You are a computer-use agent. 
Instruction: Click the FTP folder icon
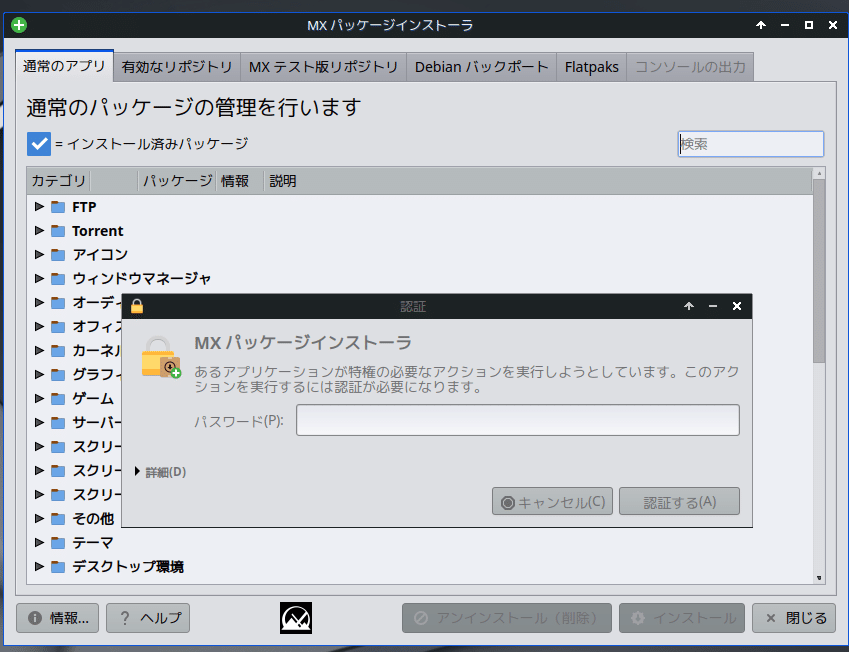click(58, 207)
